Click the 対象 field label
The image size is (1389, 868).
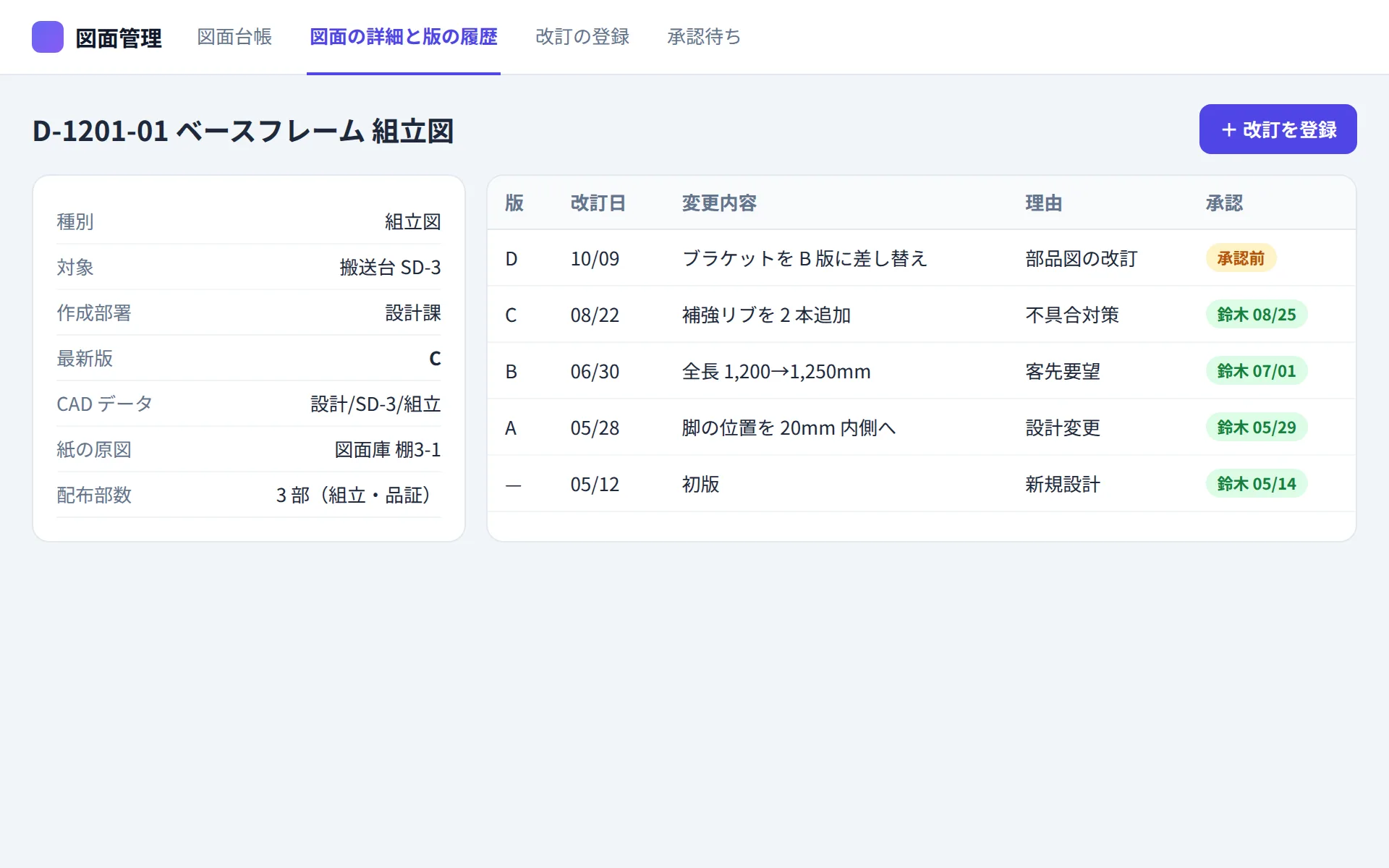(75, 268)
